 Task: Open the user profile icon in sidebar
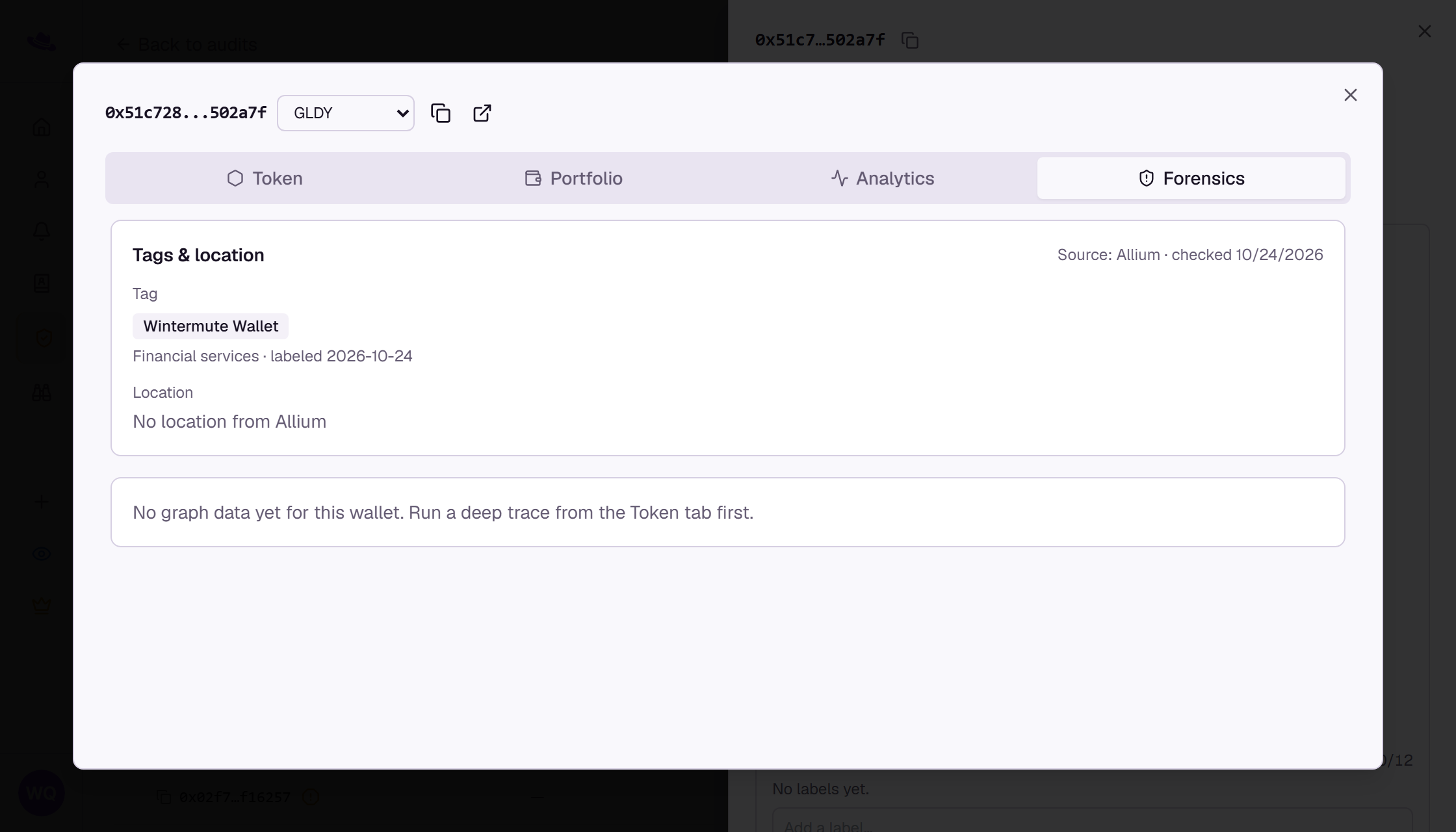[42, 179]
